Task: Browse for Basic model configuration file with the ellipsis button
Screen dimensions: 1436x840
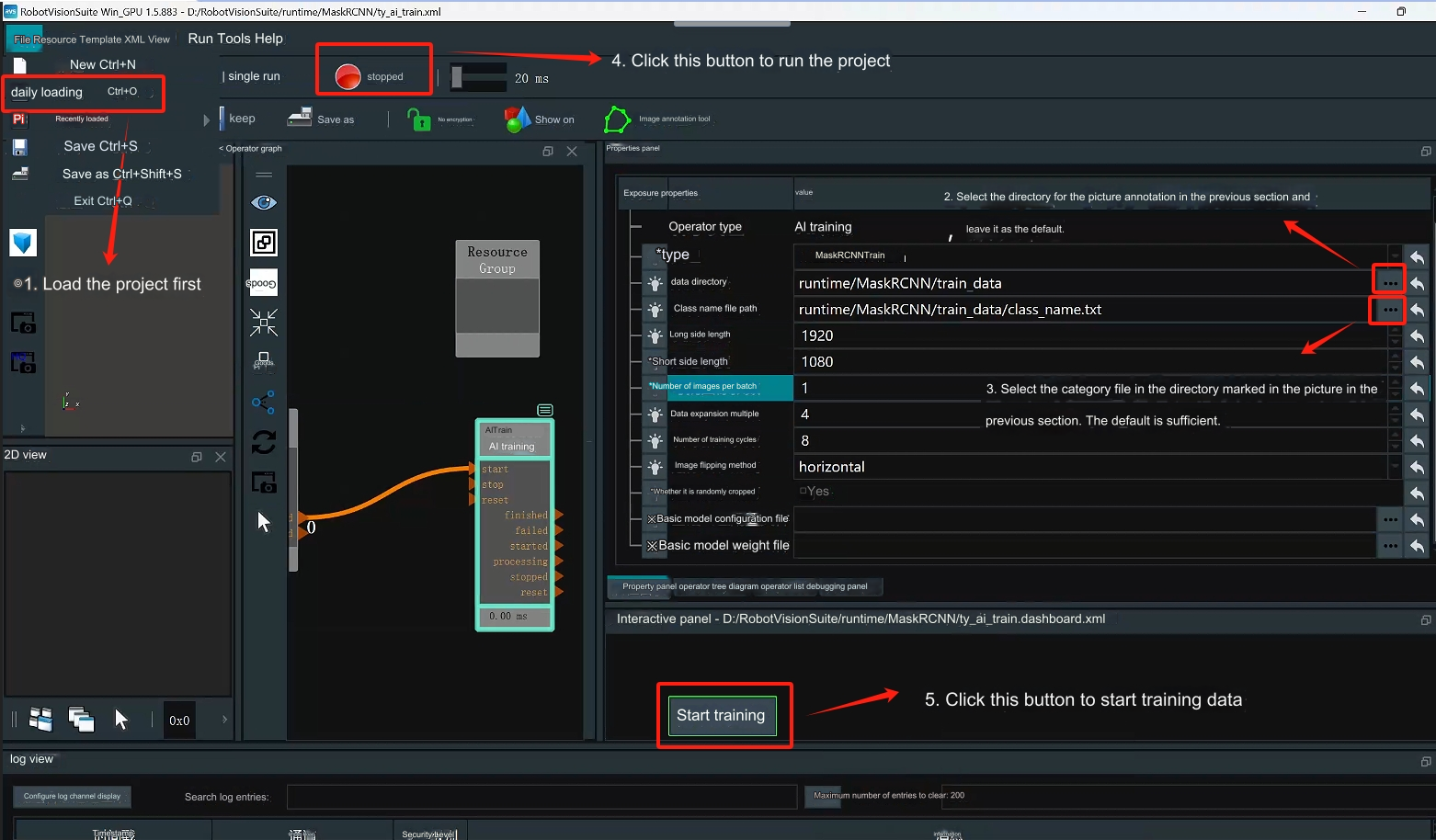Action: [1390, 519]
